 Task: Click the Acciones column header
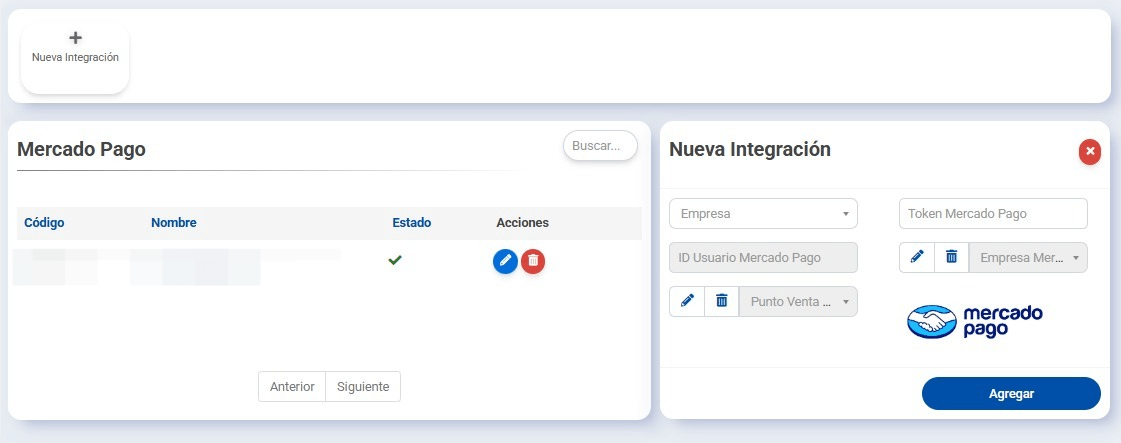pyautogui.click(x=523, y=223)
